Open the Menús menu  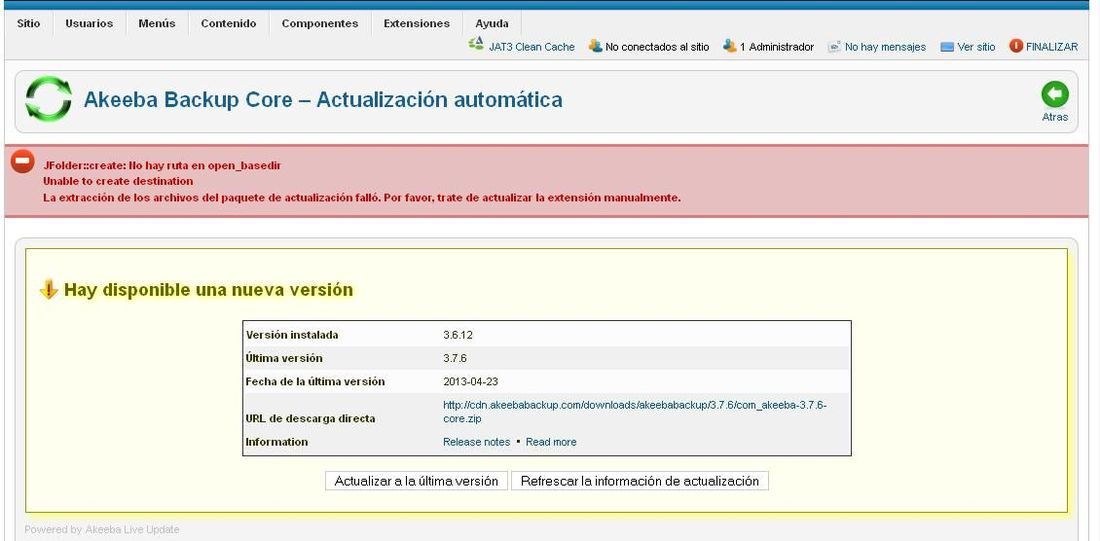coord(156,24)
